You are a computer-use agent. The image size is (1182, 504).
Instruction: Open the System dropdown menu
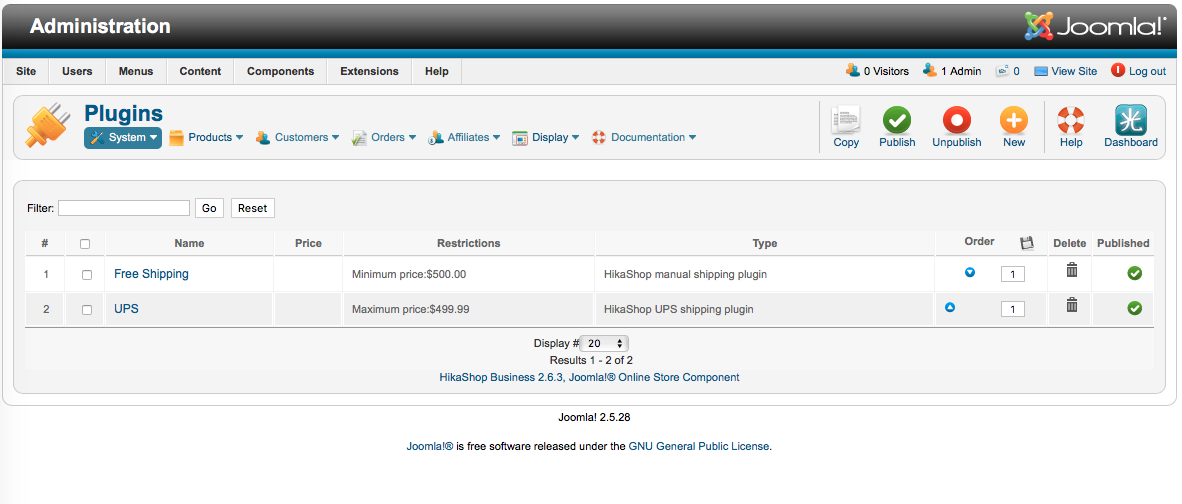click(x=123, y=138)
